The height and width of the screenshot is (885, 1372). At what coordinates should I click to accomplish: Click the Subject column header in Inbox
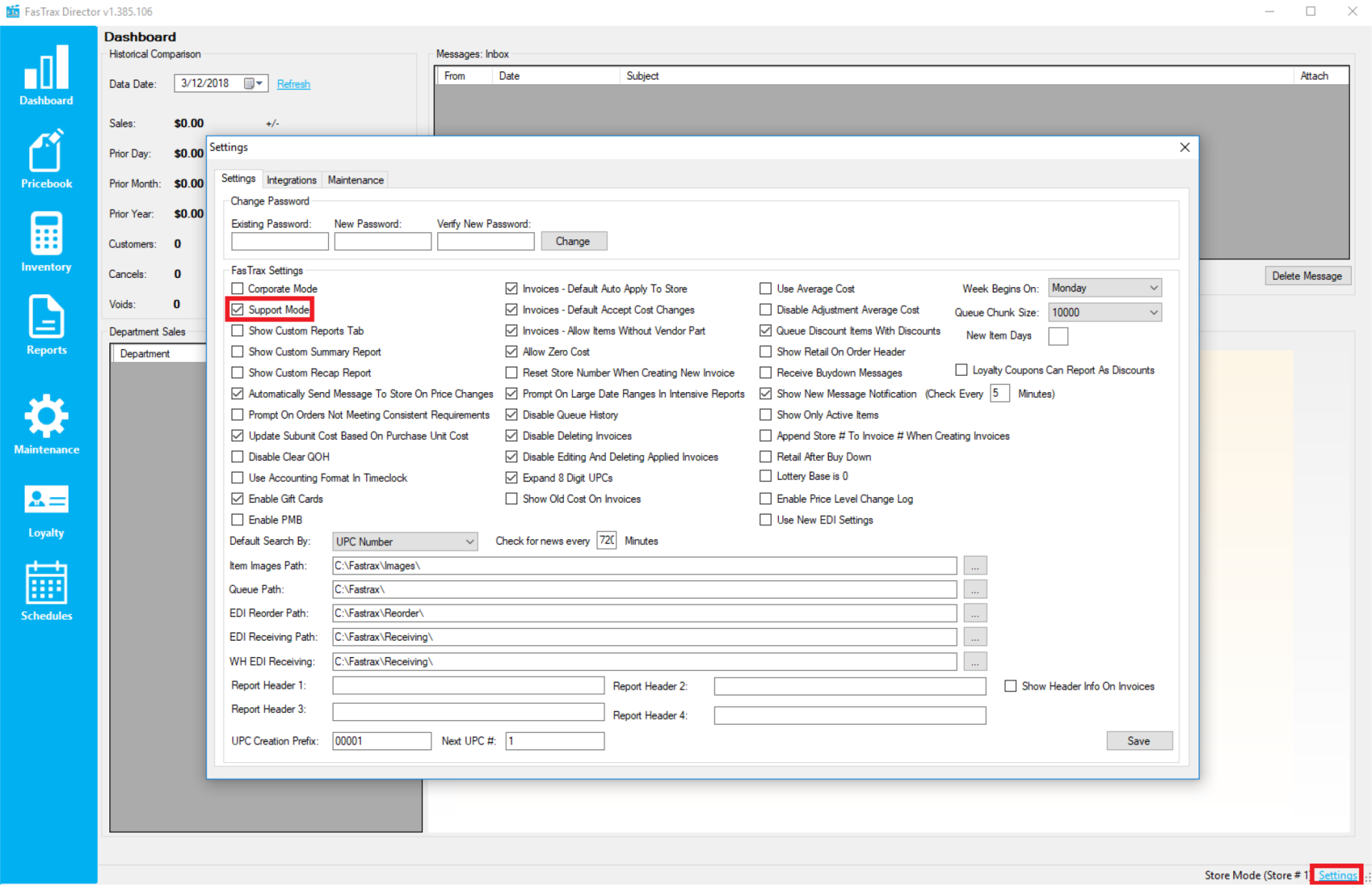click(x=956, y=76)
